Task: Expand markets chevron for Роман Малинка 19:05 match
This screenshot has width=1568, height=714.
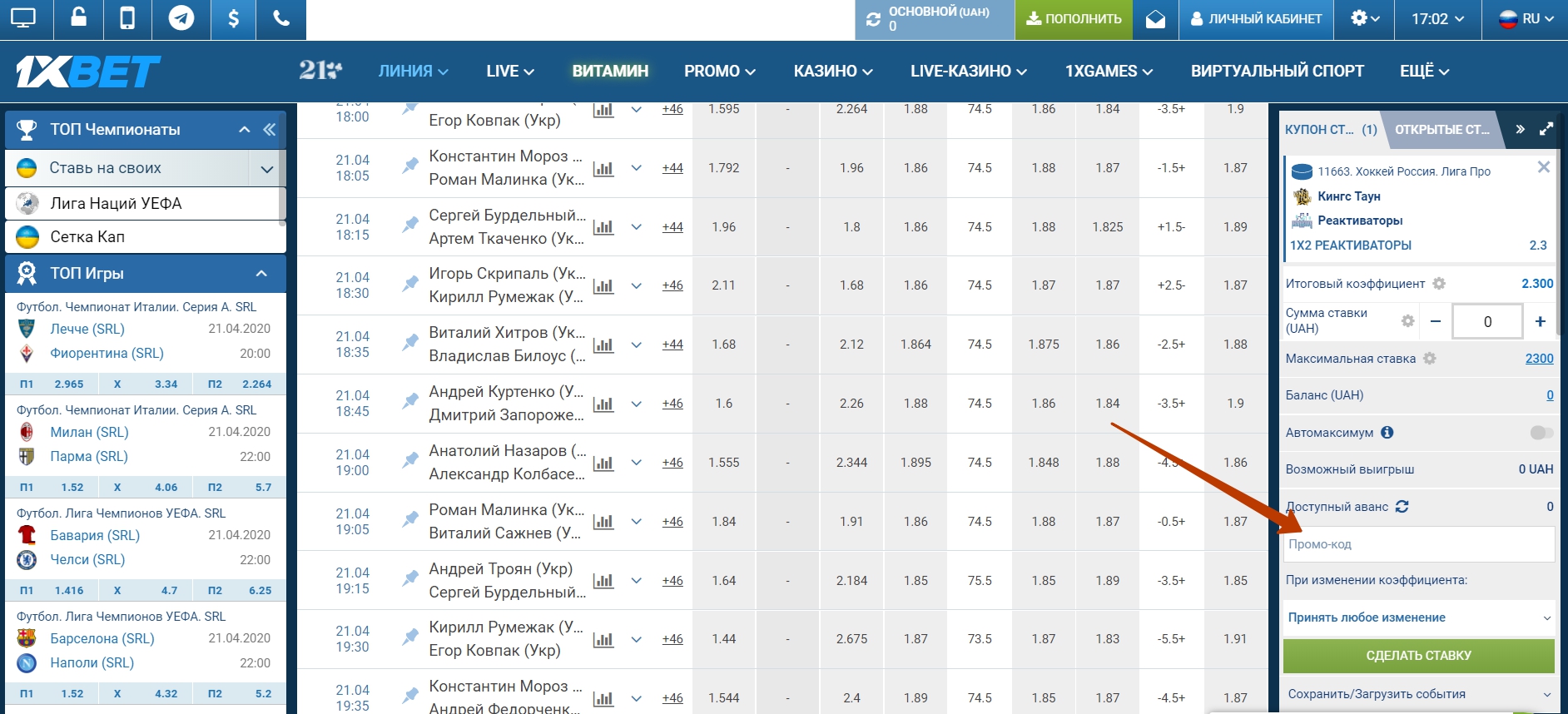Action: (x=637, y=522)
